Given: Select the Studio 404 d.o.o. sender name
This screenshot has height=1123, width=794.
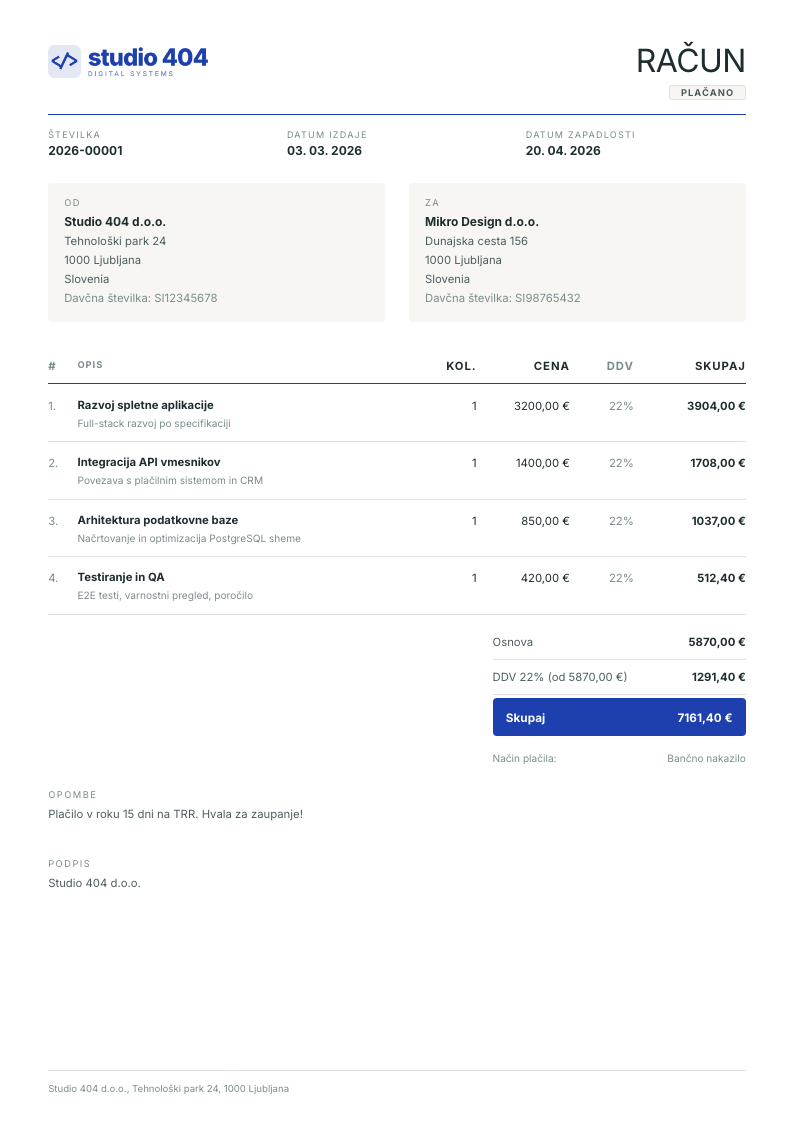Looking at the screenshot, I should (115, 222).
